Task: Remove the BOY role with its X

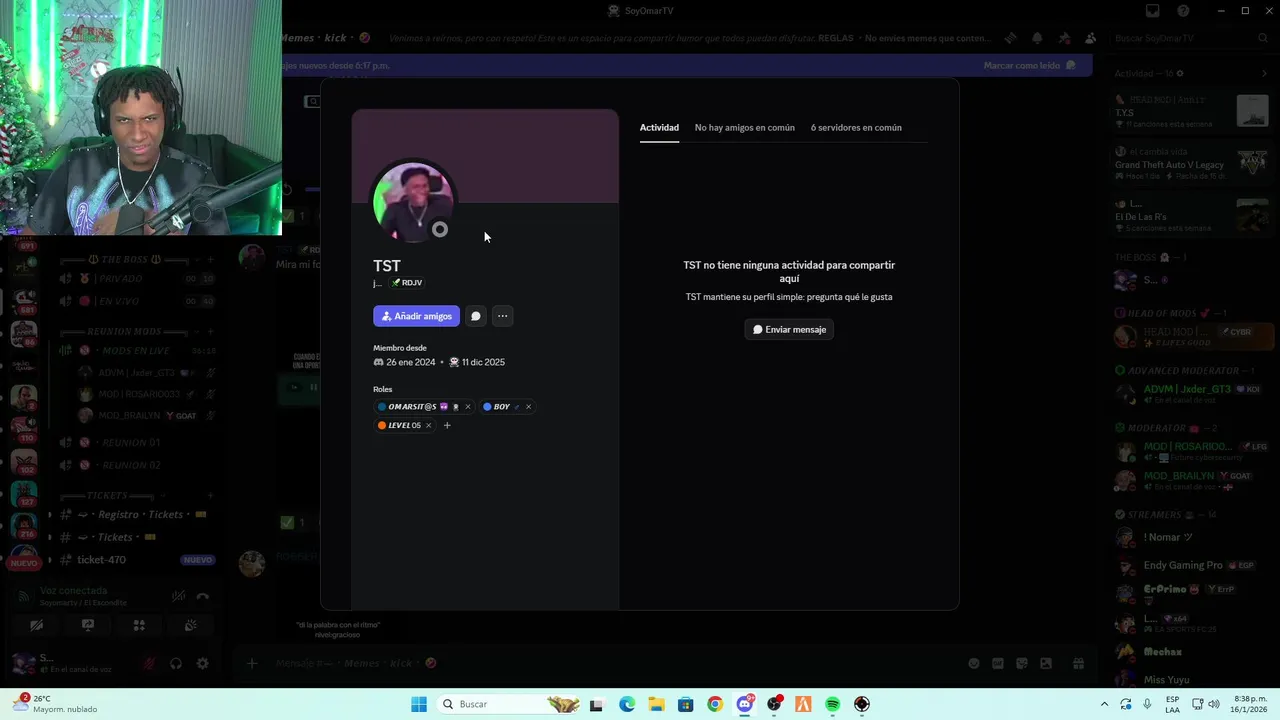Action: [x=528, y=407]
